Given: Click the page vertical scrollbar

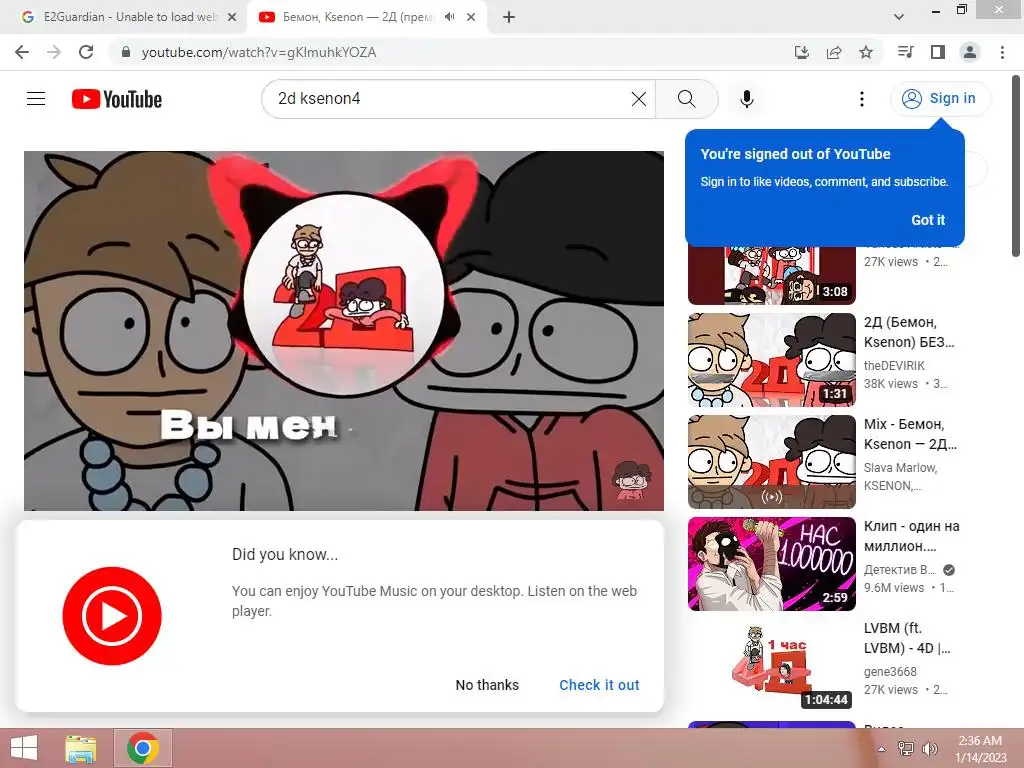Looking at the screenshot, I should [1016, 167].
